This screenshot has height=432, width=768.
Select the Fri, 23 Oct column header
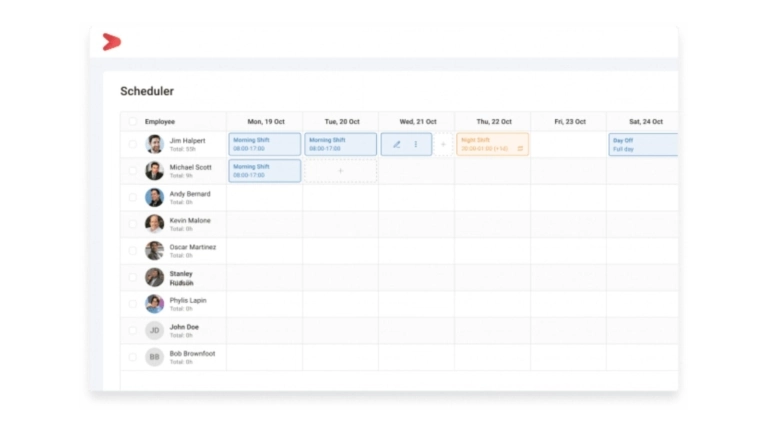(x=568, y=122)
